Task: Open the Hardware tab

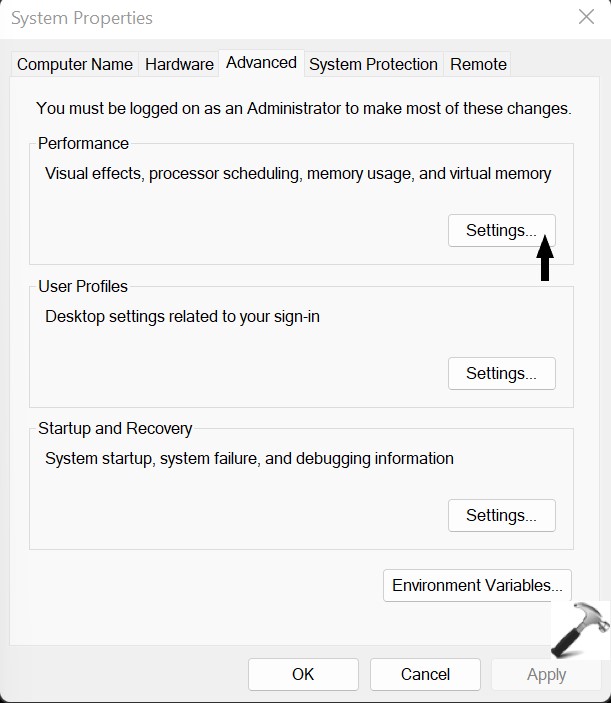Action: [179, 64]
